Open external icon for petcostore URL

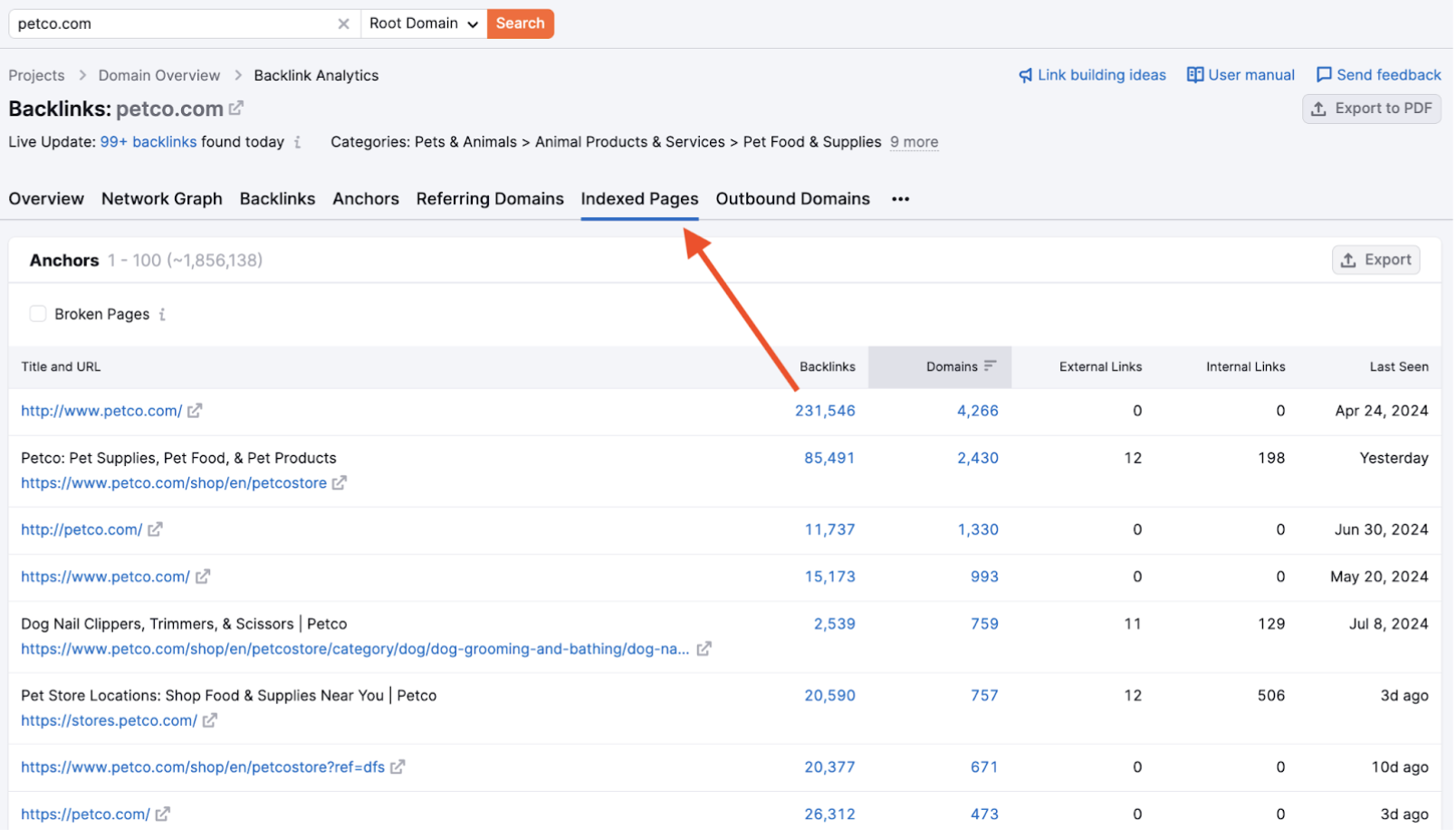click(x=339, y=483)
